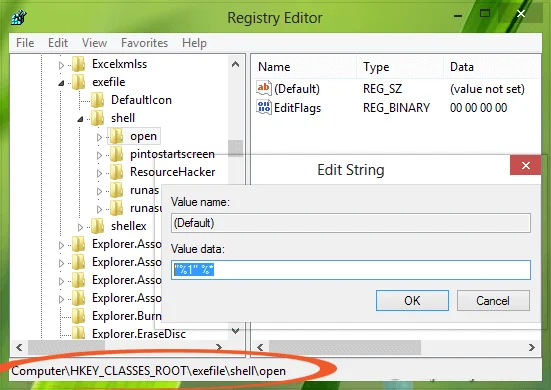Expand the runas key
The height and width of the screenshot is (390, 551).
[x=99, y=191]
